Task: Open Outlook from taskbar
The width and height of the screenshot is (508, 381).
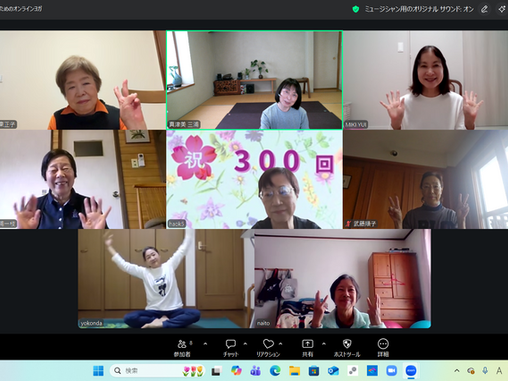Action: coord(333,371)
